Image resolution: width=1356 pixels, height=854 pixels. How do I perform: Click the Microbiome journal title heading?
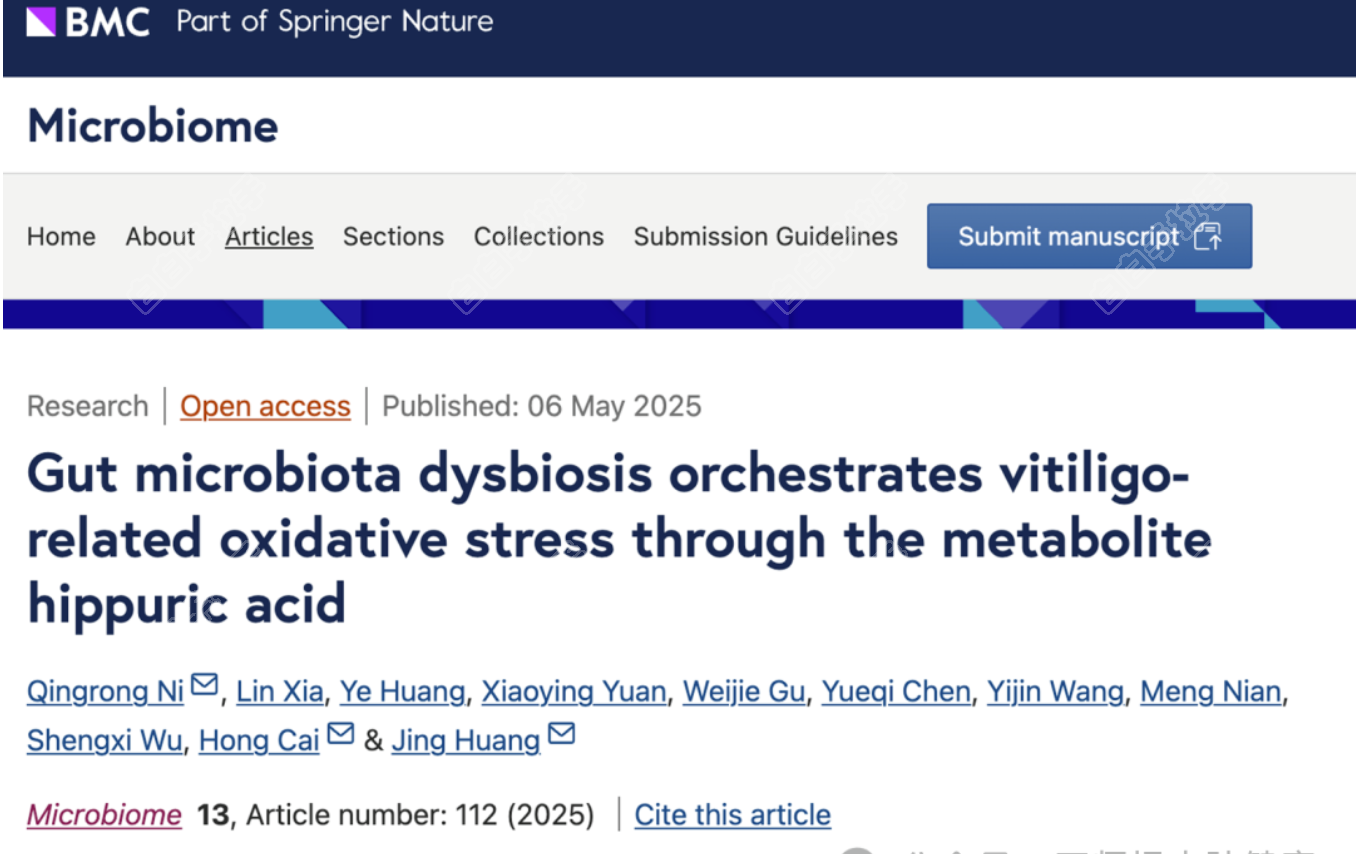[x=153, y=126]
